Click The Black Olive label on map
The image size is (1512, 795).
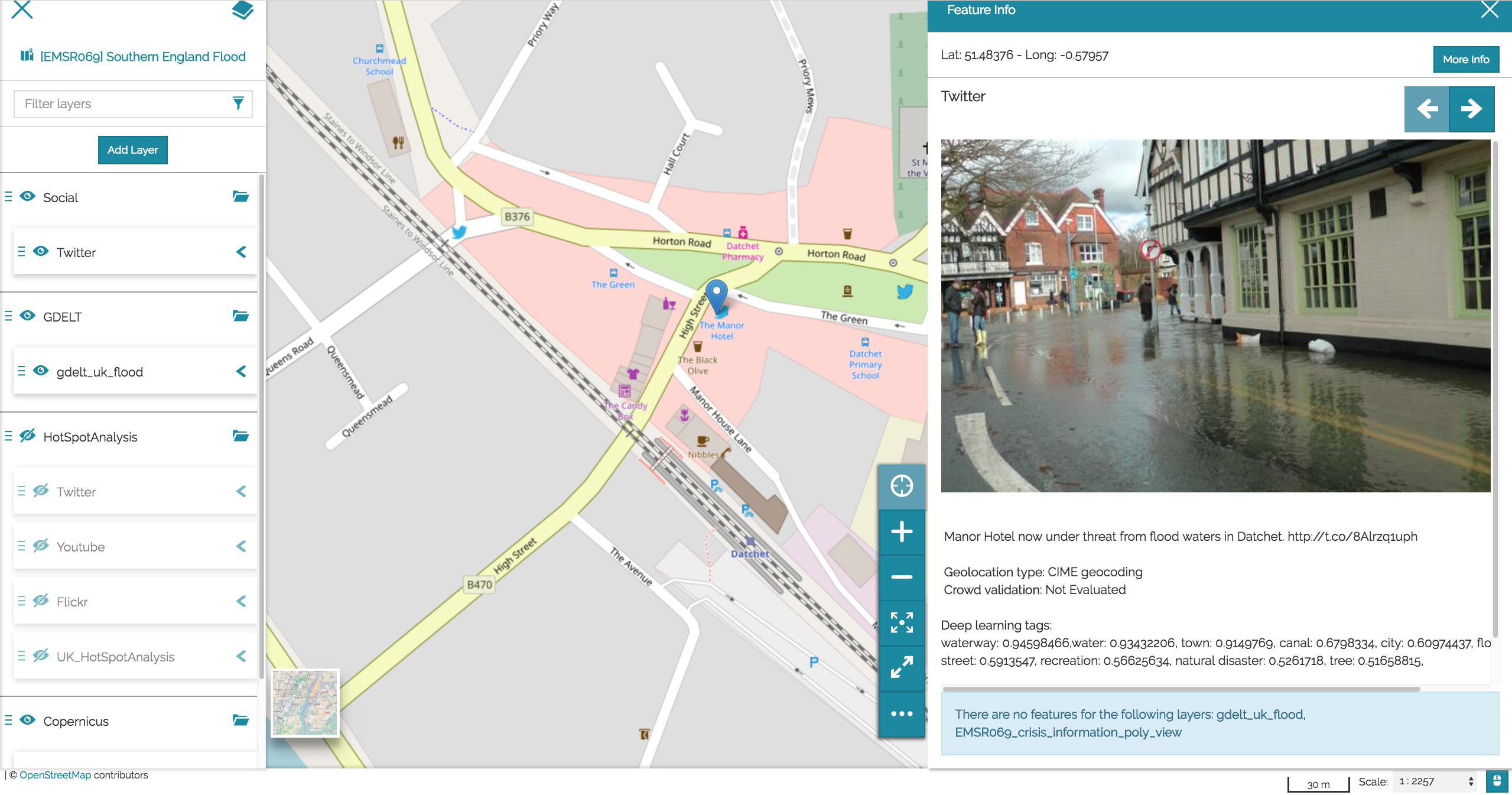tap(698, 365)
